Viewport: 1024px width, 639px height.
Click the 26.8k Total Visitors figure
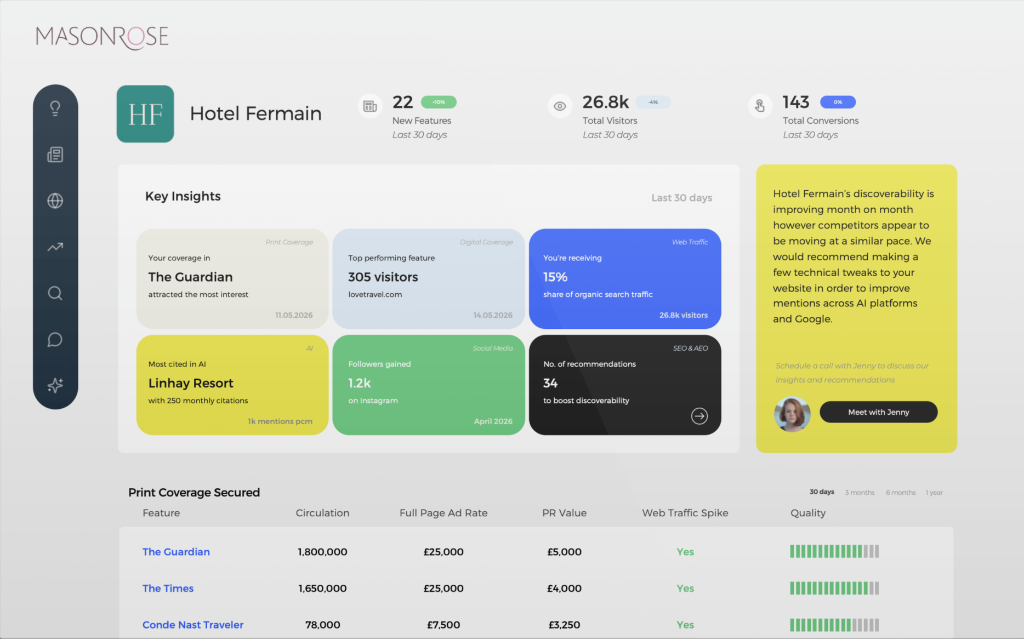click(605, 102)
